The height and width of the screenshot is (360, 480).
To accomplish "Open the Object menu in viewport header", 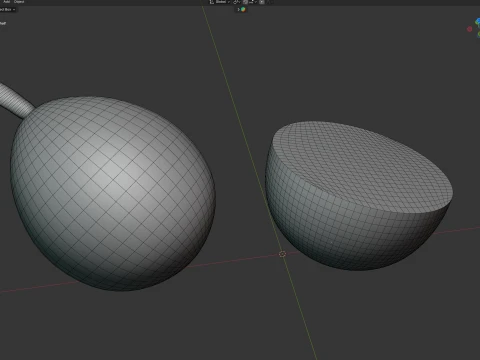I will point(19,2).
